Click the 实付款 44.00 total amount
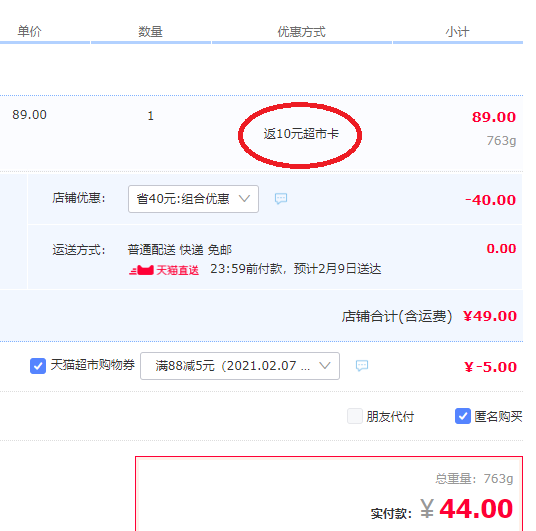The height and width of the screenshot is (531, 536). 476,509
